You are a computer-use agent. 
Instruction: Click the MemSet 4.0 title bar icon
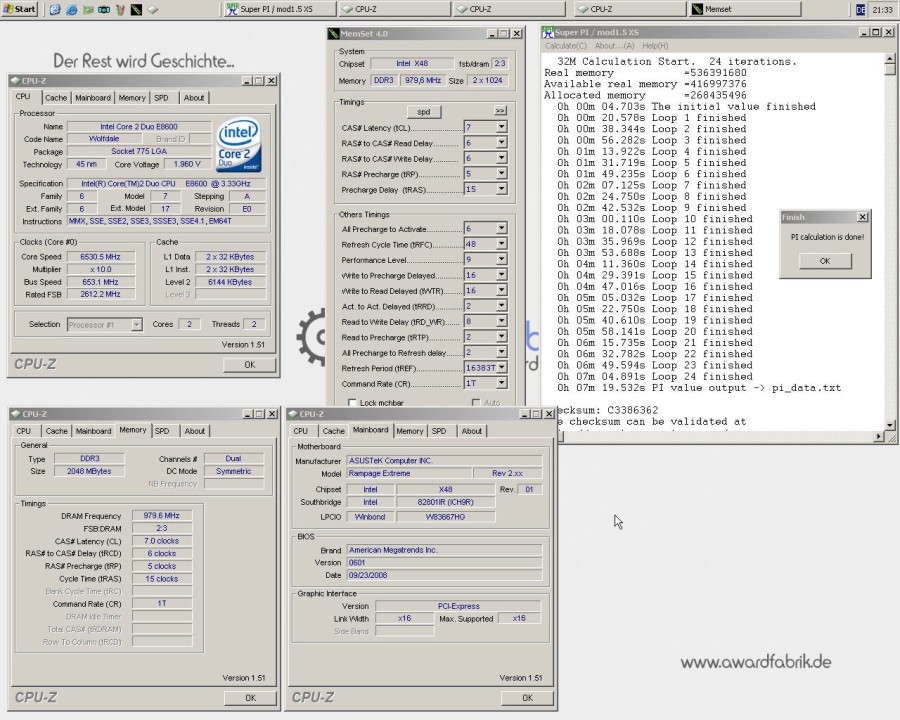point(333,34)
